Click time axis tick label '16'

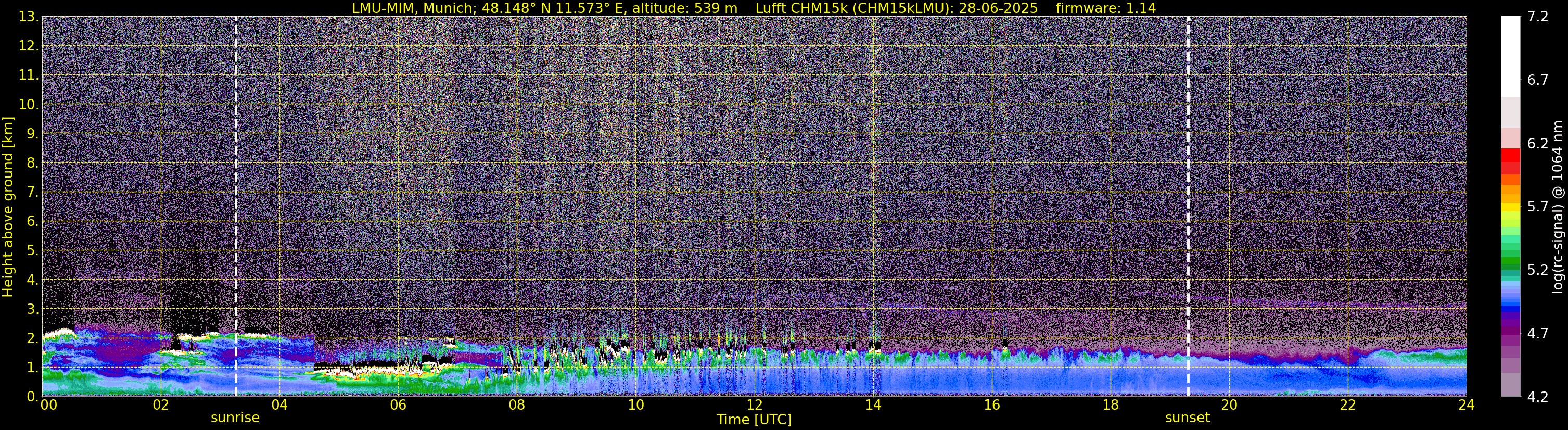(x=991, y=405)
